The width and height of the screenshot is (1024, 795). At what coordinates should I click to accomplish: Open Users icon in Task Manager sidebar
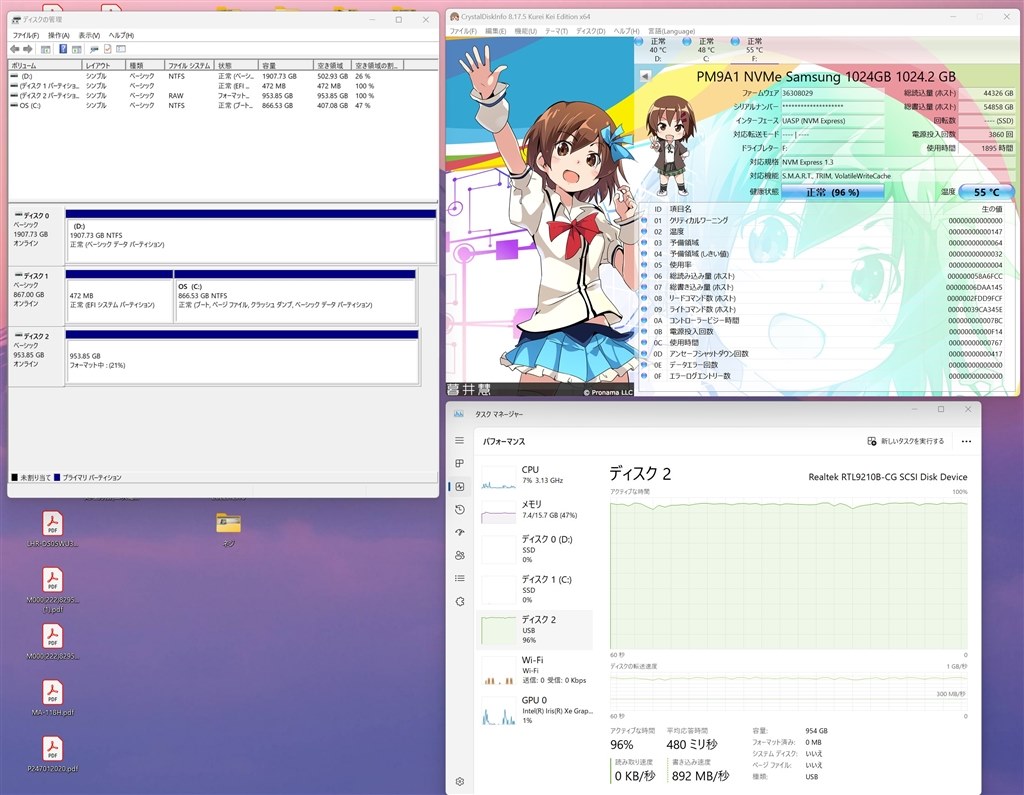[460, 555]
